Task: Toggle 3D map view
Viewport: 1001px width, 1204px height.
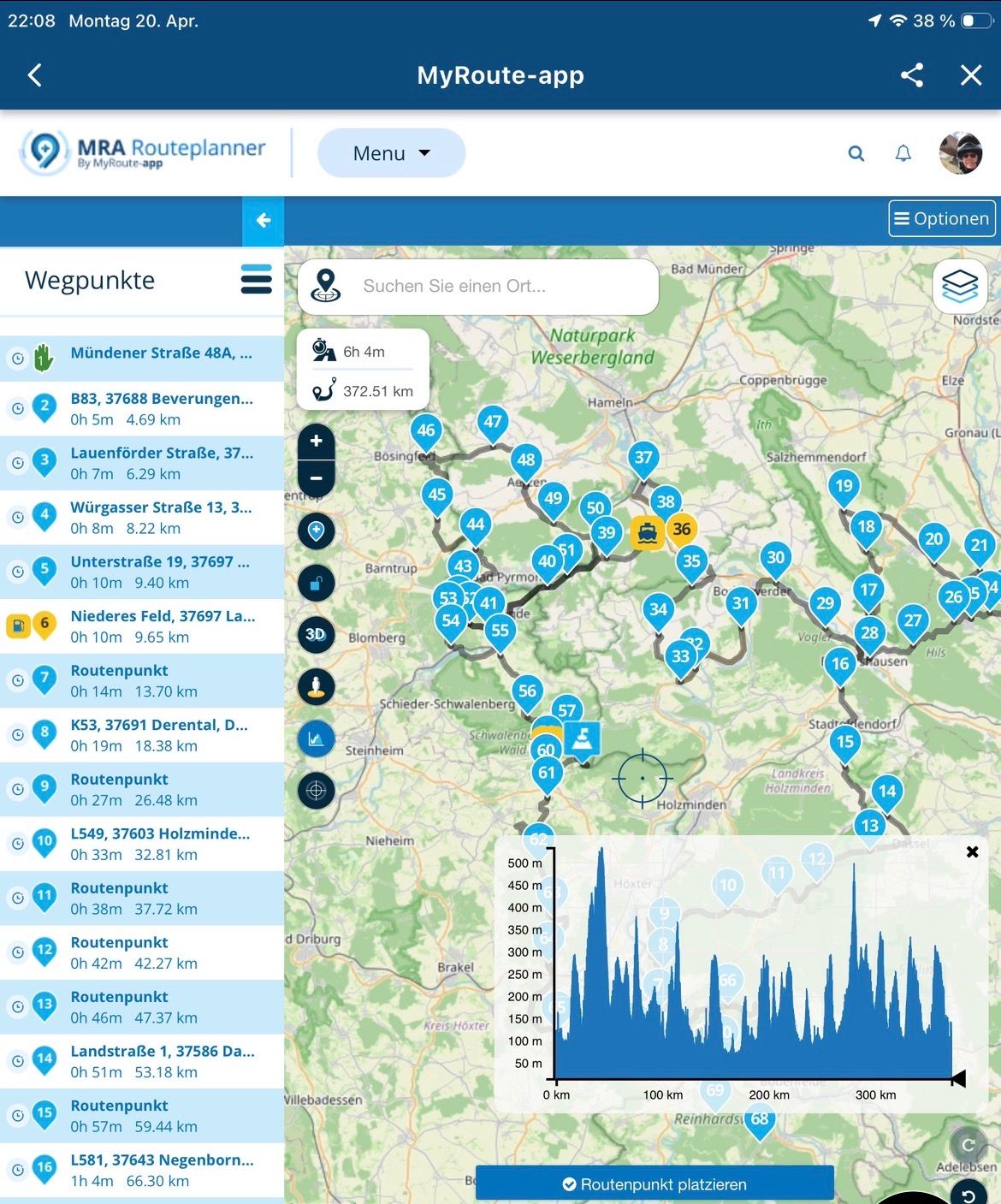Action: [316, 634]
